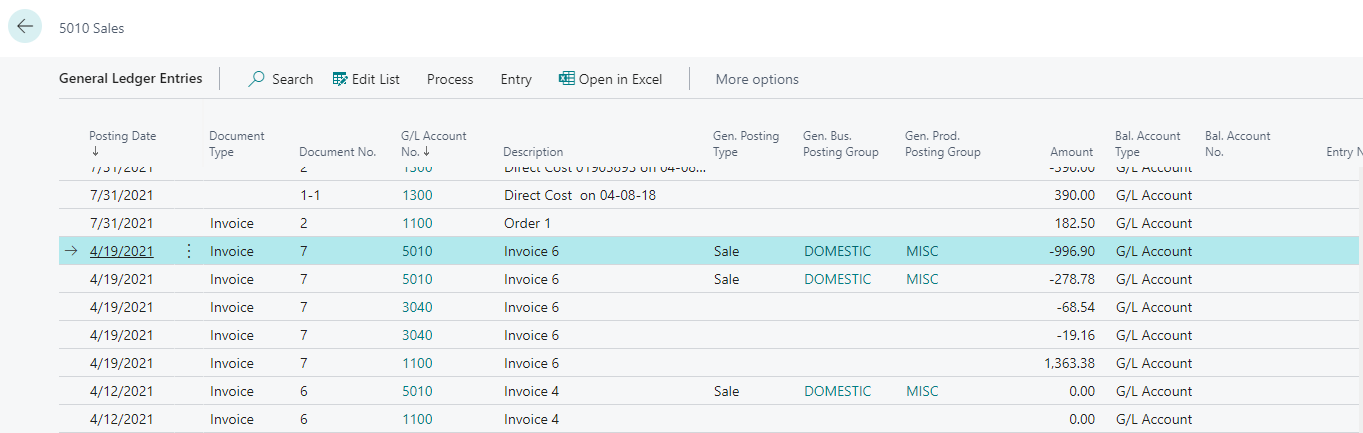Open account 3040 in the -19.16 row
Viewport: 1363px width, 433px height.
pyautogui.click(x=417, y=335)
